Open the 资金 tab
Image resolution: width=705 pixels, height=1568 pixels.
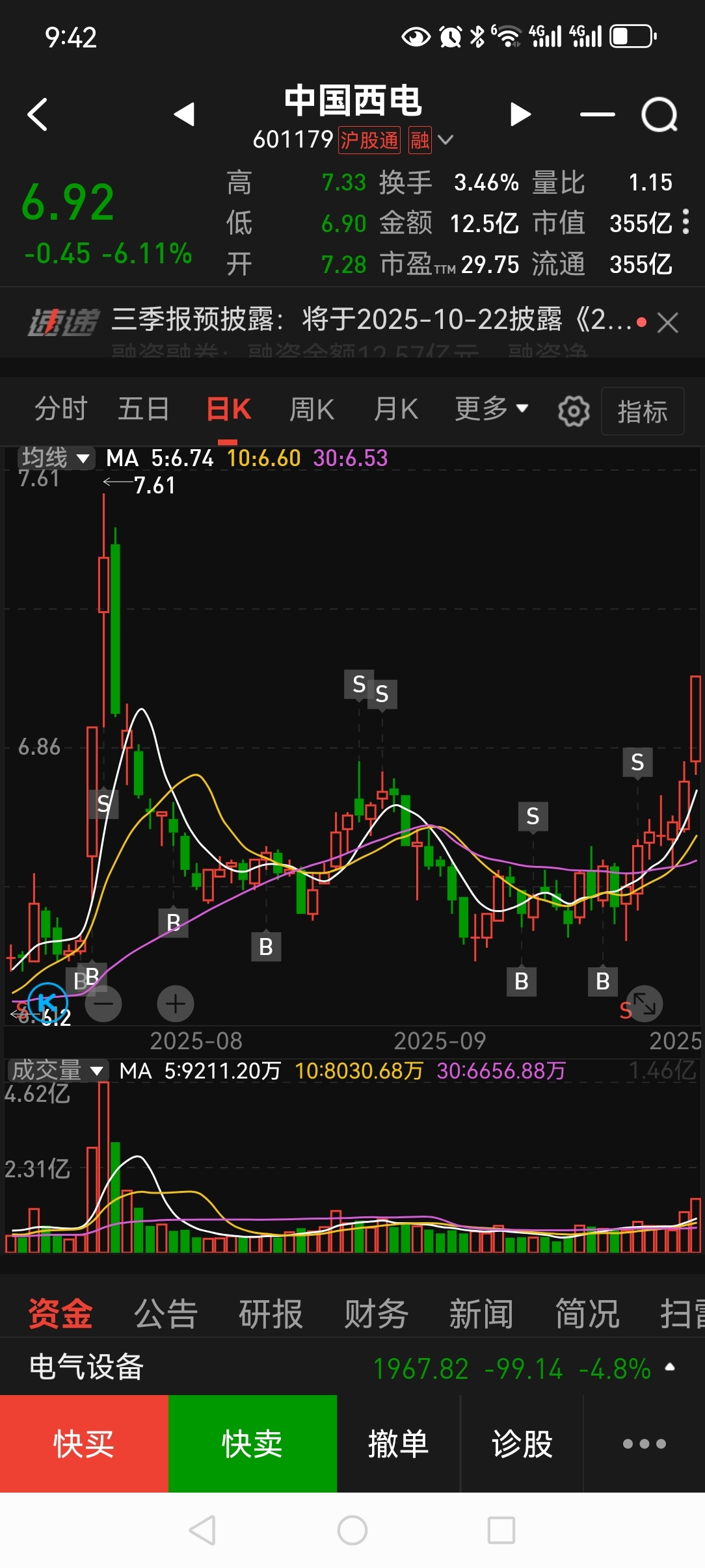[x=60, y=1313]
